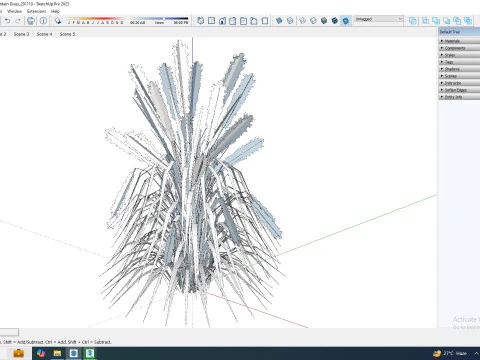Expand the Materials tray panel

tap(459, 41)
